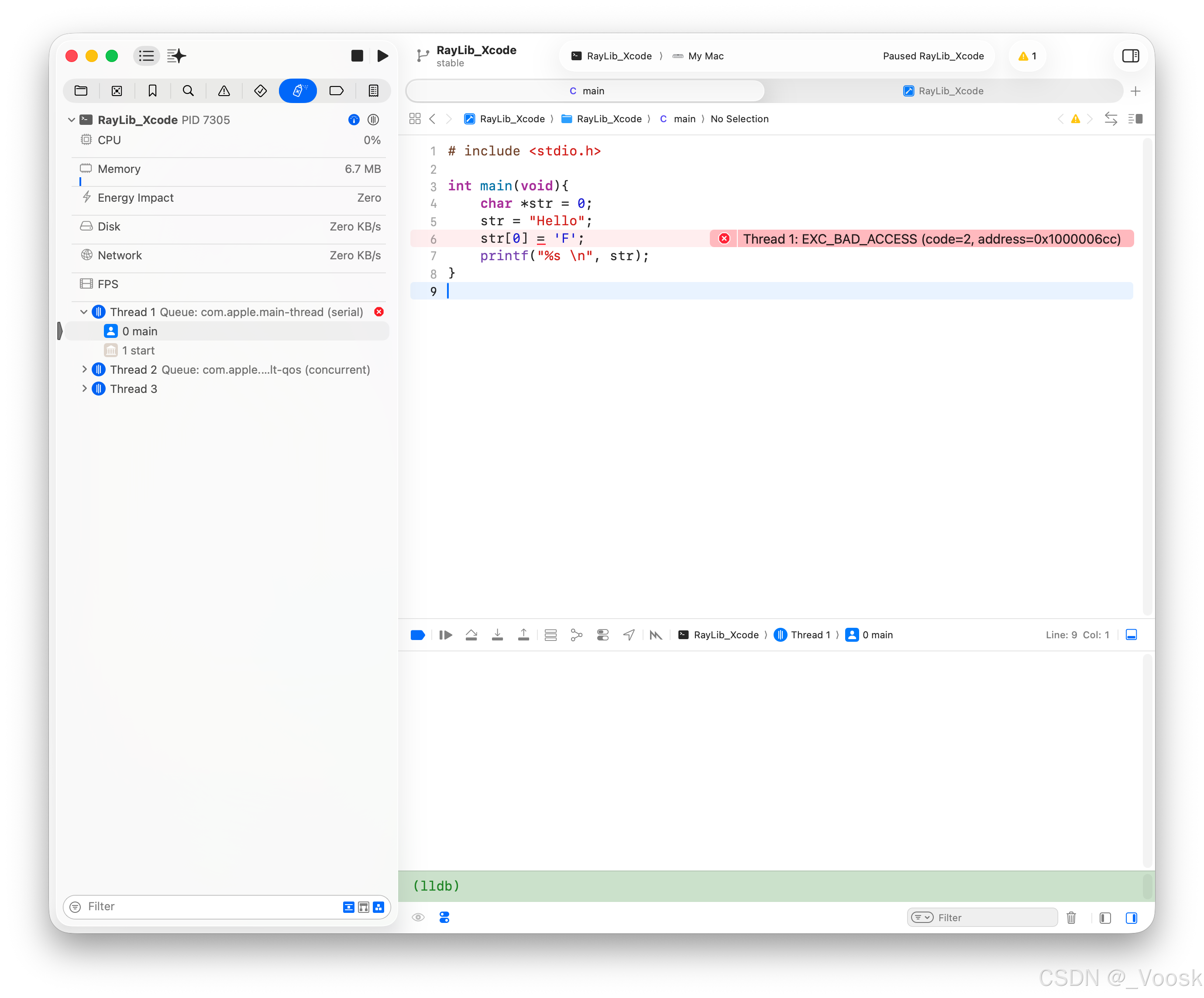This screenshot has width=1204, height=998.
Task: Click the Step Over debug button
Action: pos(471,635)
